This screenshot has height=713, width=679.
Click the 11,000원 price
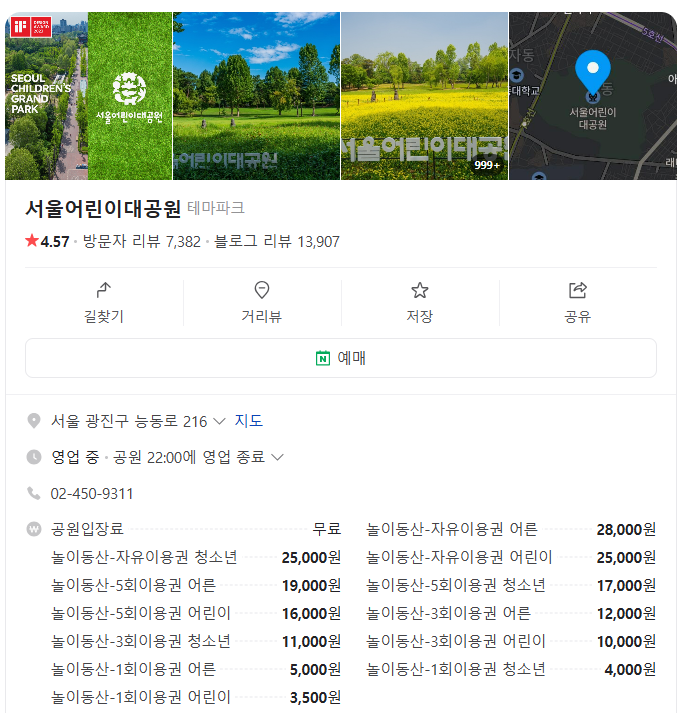tap(312, 642)
